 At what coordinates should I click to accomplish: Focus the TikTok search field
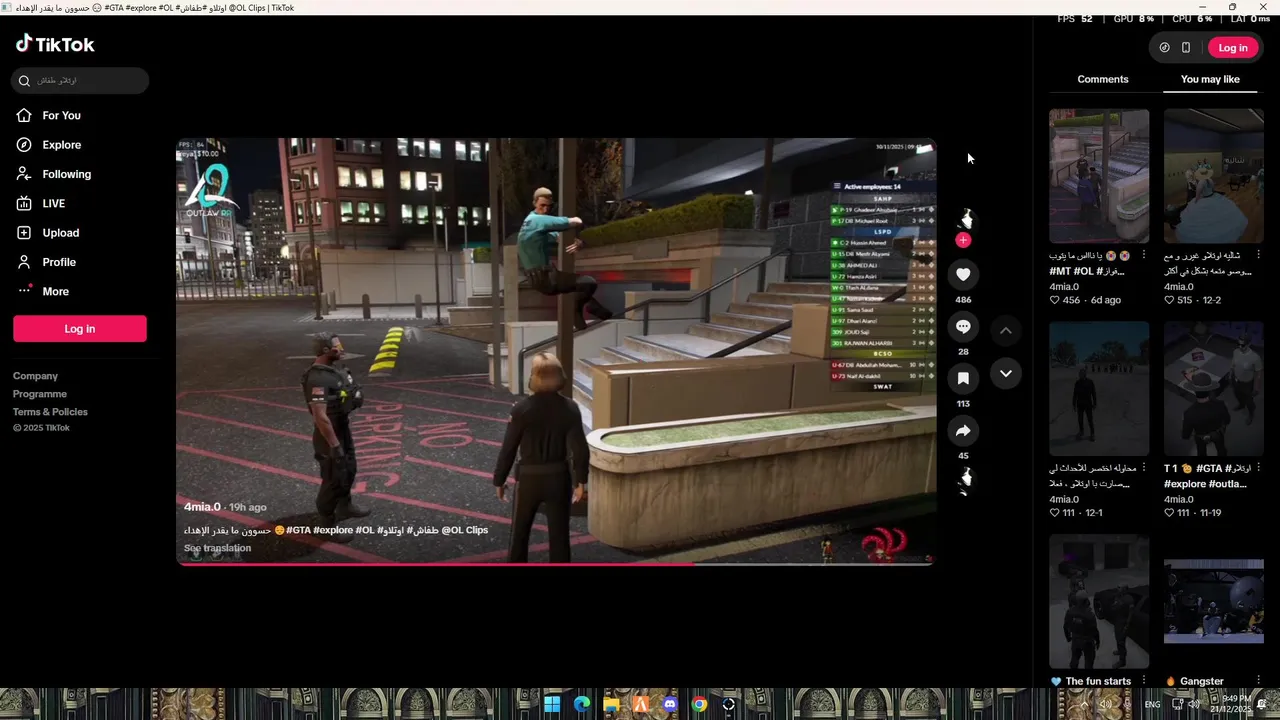point(80,81)
